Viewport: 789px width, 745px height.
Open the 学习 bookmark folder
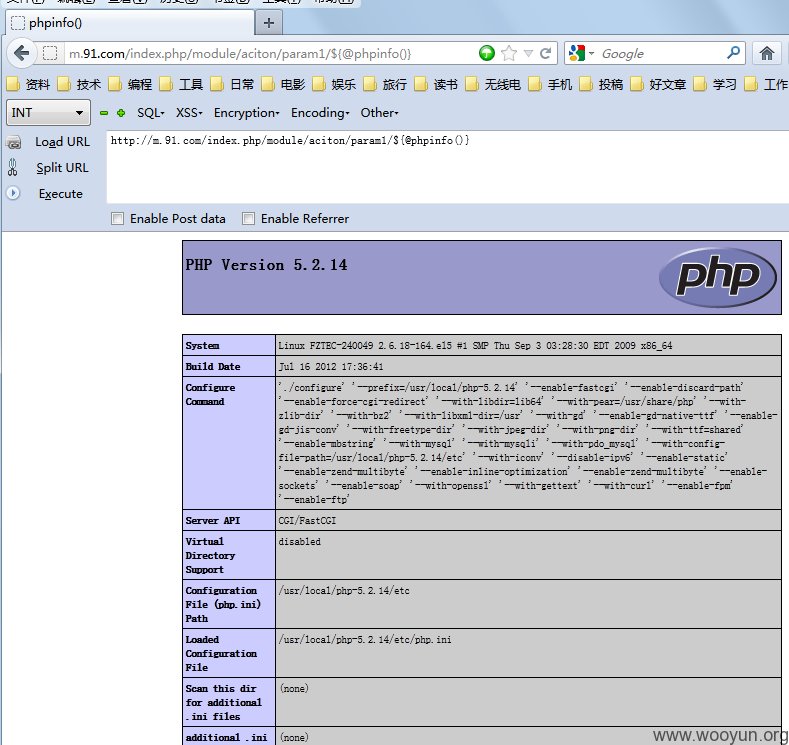pyautogui.click(x=715, y=85)
